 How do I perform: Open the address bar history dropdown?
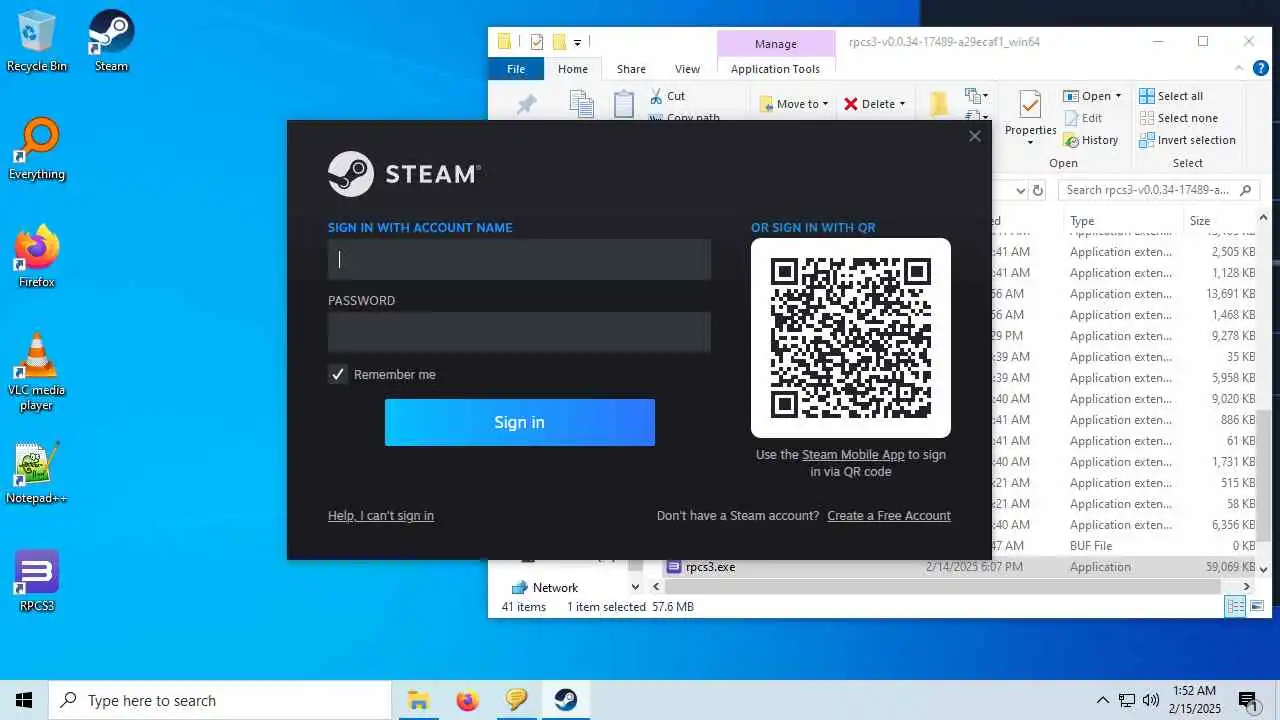1020,190
